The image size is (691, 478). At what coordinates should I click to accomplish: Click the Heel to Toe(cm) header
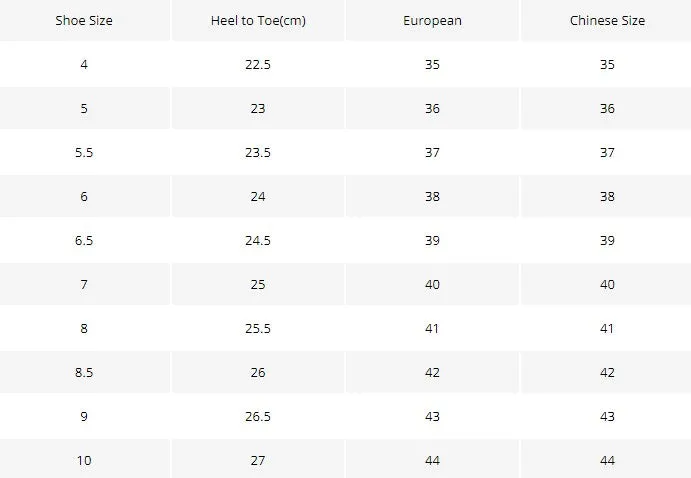click(258, 21)
